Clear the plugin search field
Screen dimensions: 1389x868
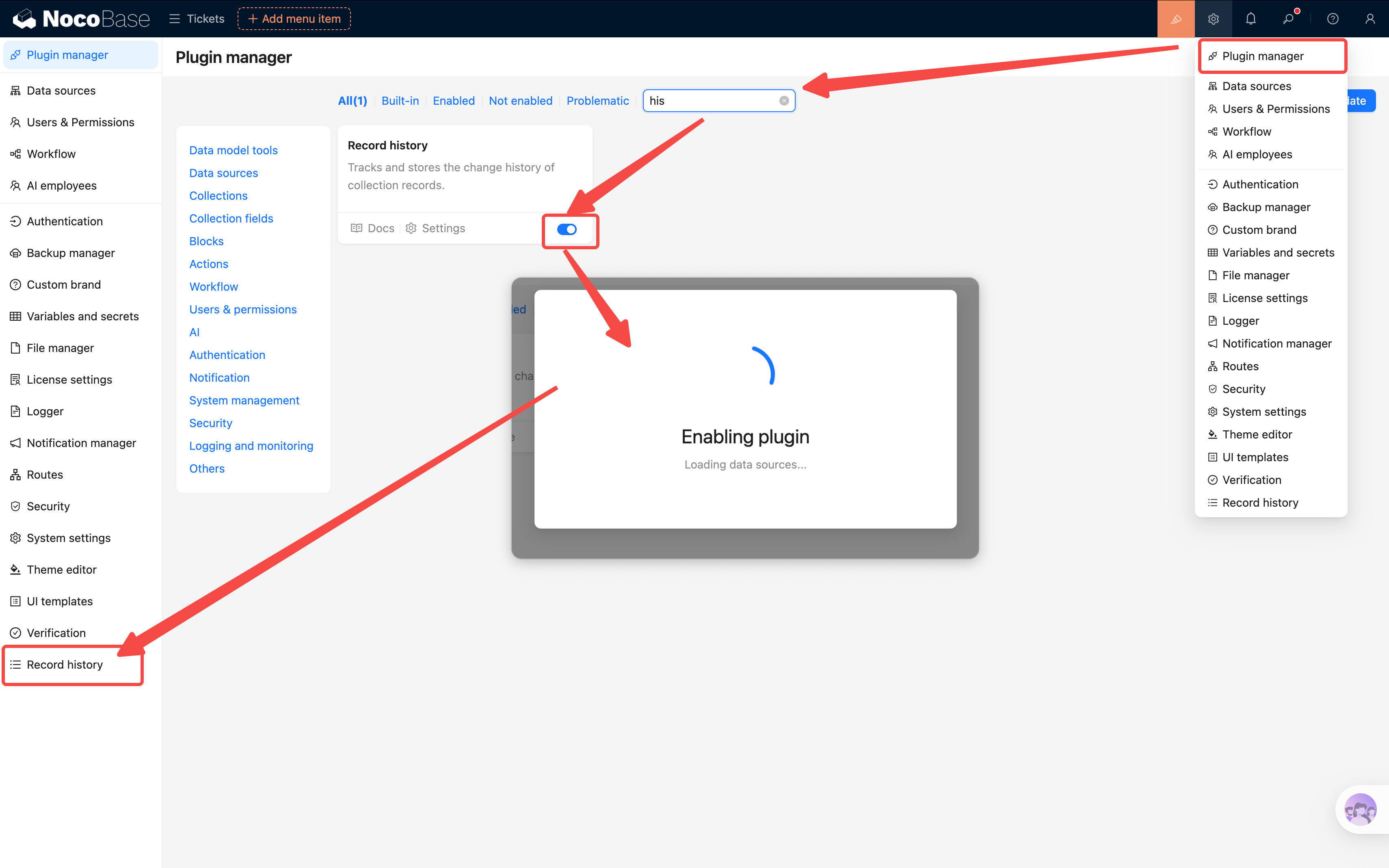click(784, 100)
